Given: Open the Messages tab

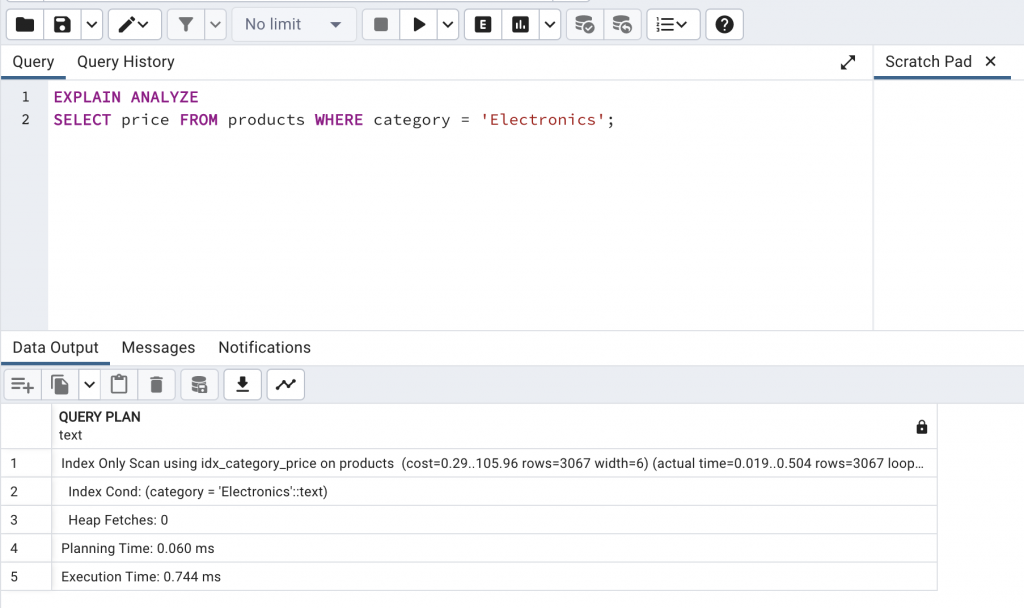Looking at the screenshot, I should (158, 348).
